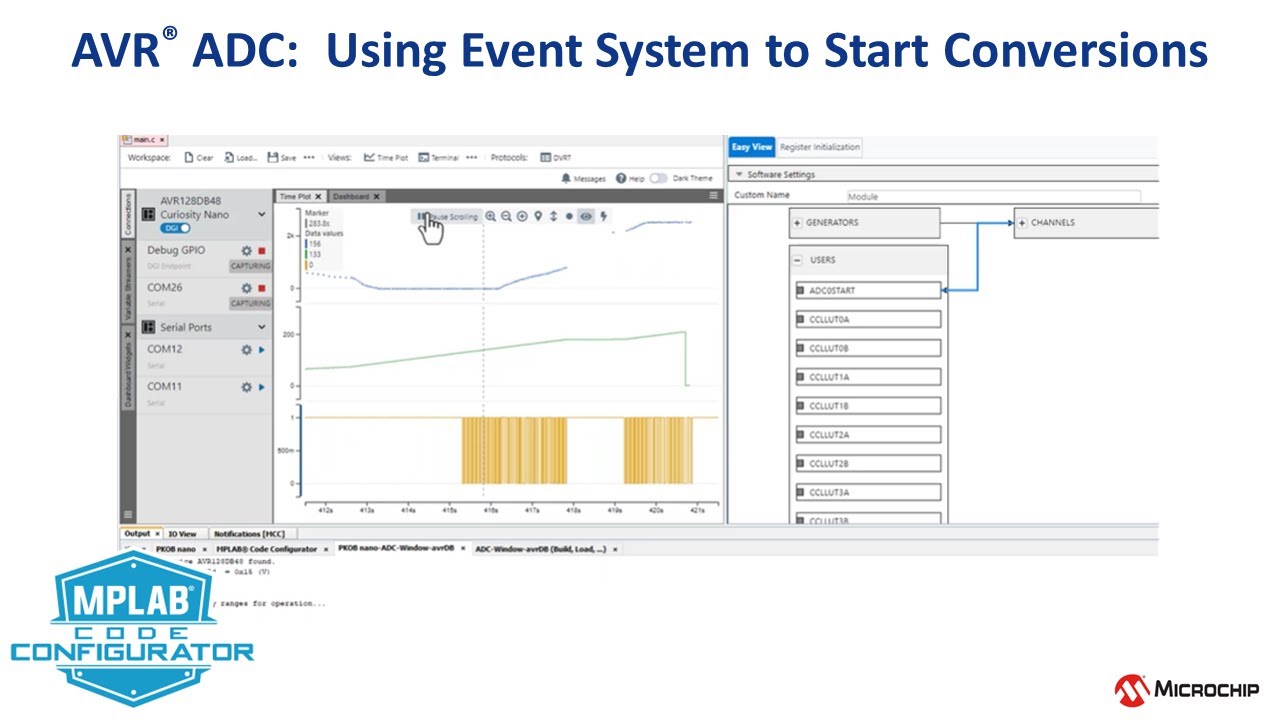Image resolution: width=1280 pixels, height=720 pixels.
Task: Select the CCLLUT0A user
Action: [868, 319]
